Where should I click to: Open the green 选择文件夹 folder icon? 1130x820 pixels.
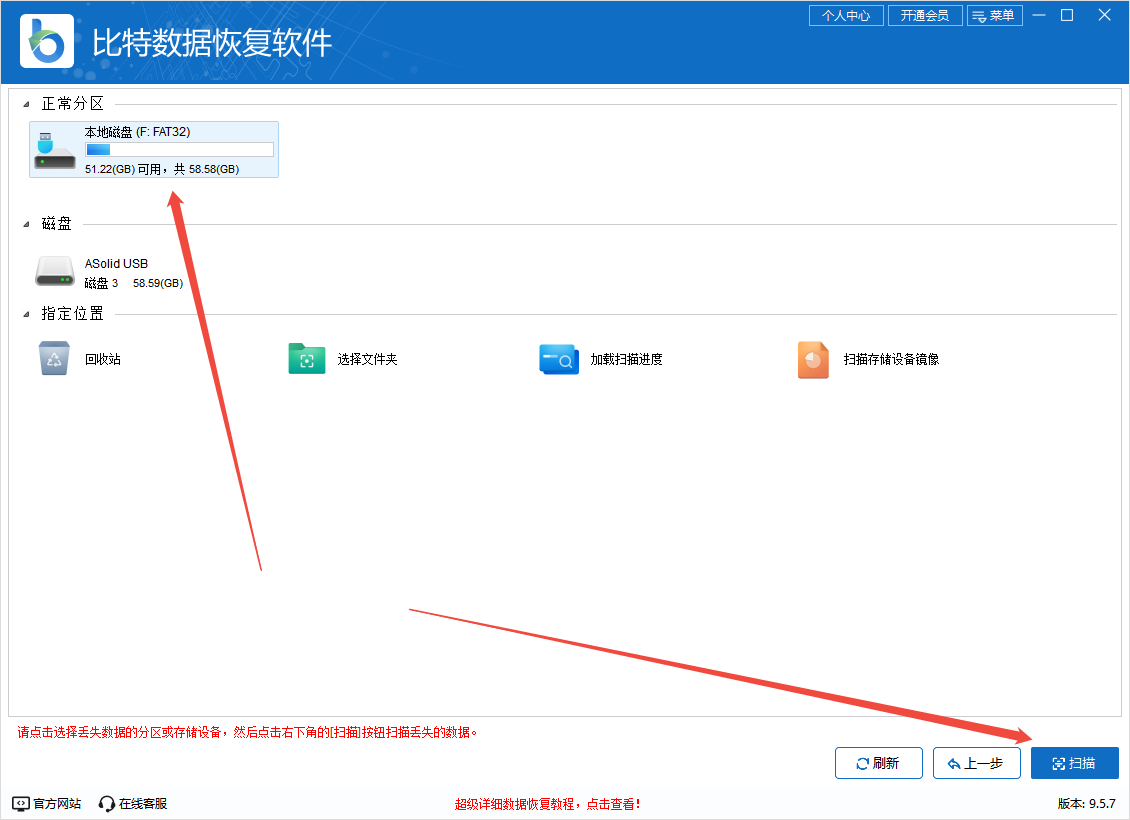tap(307, 359)
